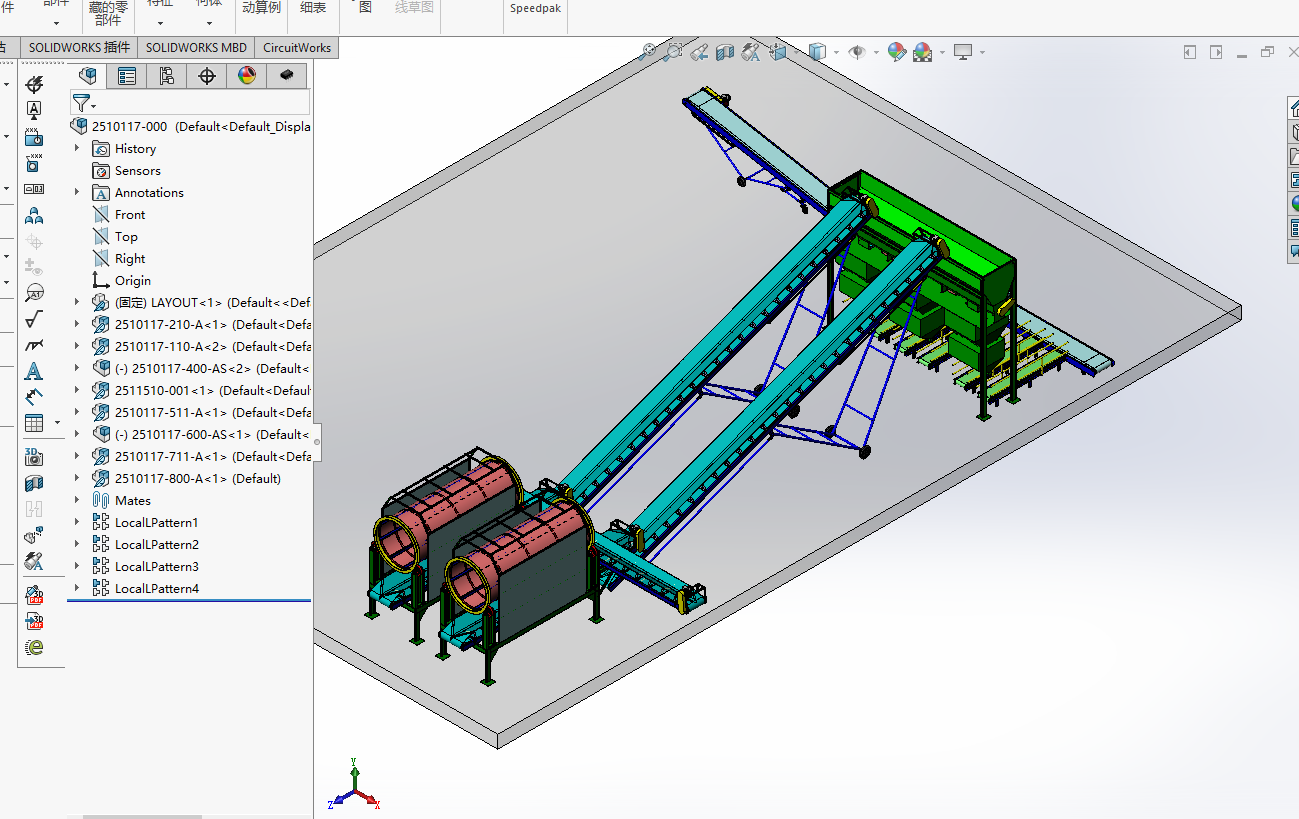Open the PropertyManager tab
1299x819 pixels.
coord(127,76)
